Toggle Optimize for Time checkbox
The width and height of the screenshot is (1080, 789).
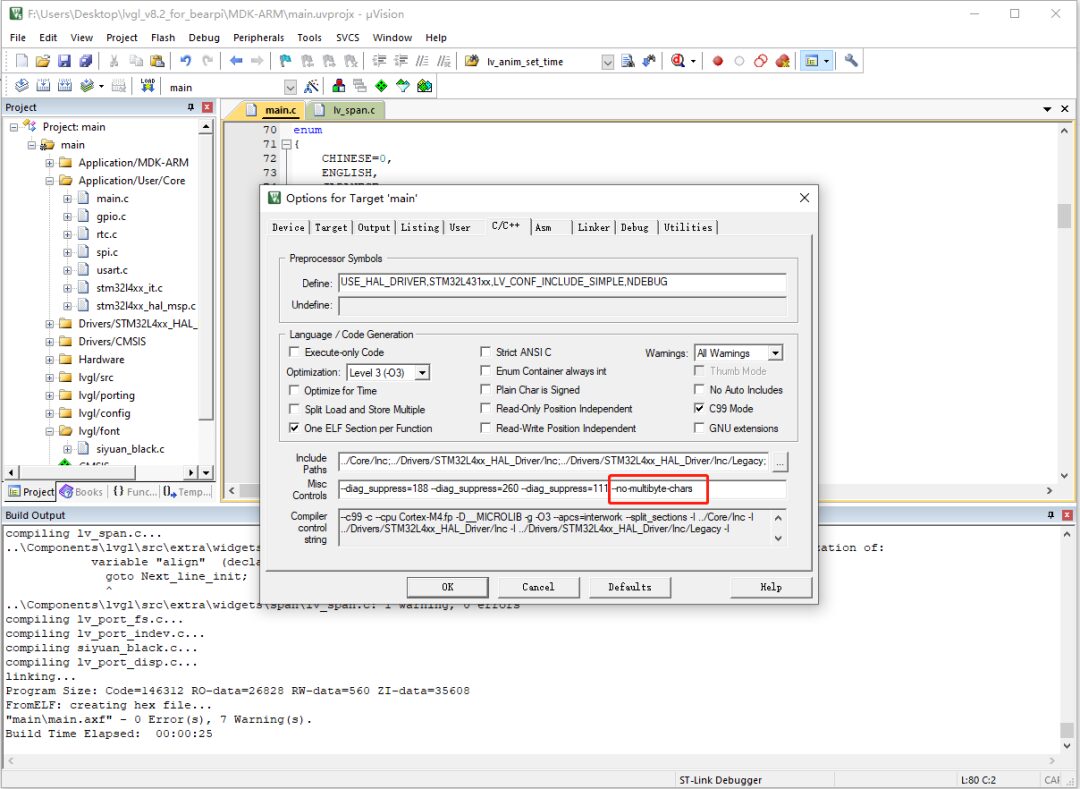click(295, 390)
